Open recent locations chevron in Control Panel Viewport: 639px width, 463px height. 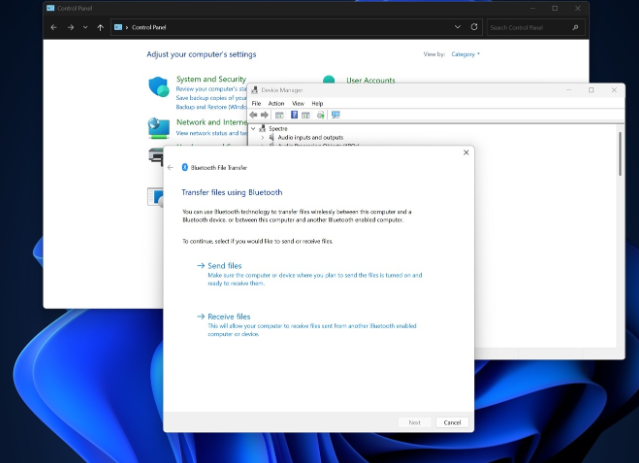click(x=85, y=27)
